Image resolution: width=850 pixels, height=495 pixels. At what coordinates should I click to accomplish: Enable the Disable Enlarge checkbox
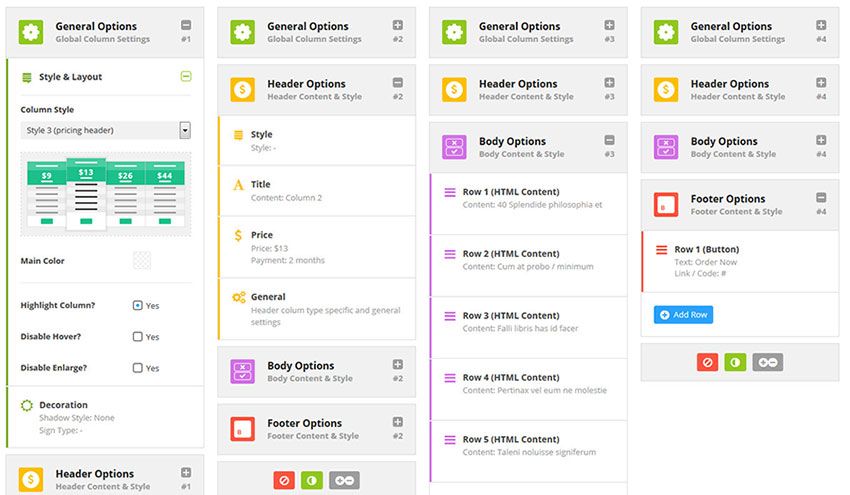[137, 368]
